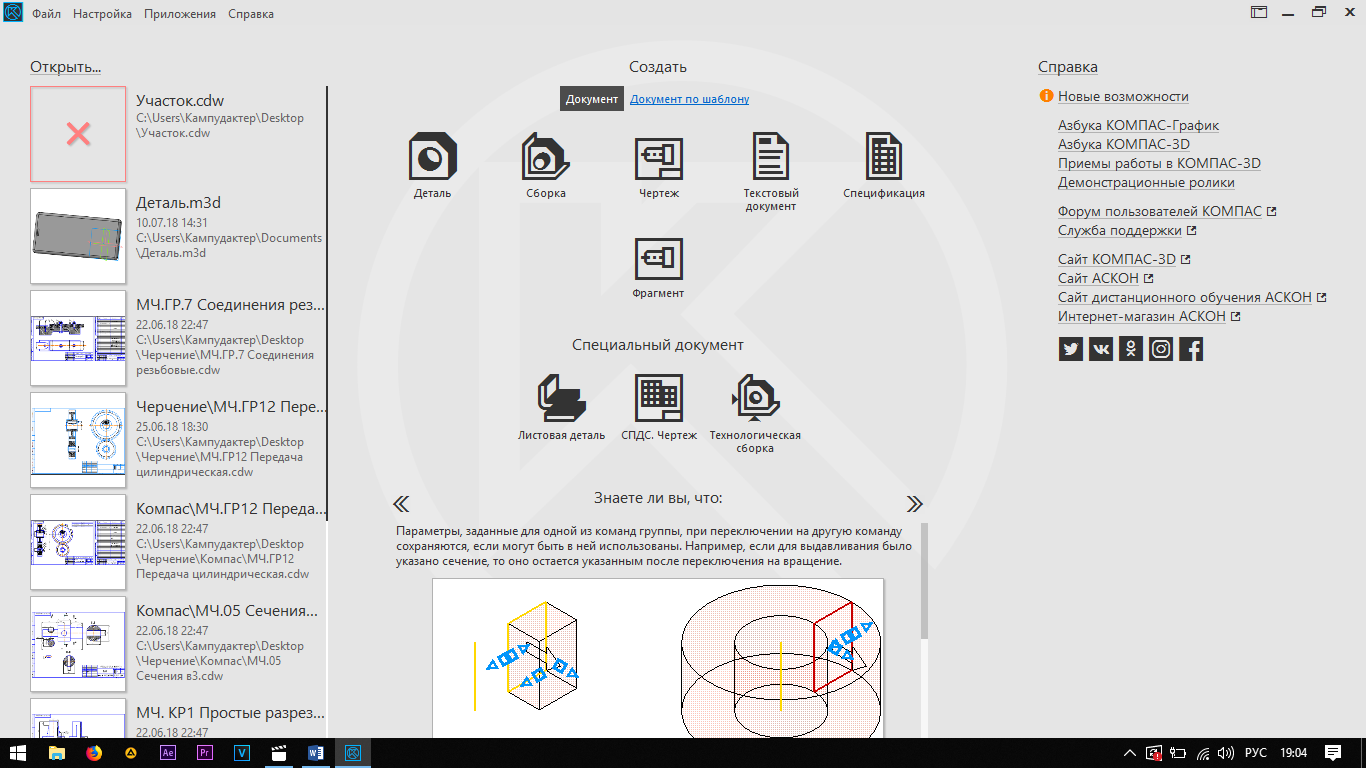The image size is (1366, 768).
Task: Click the tip panel vertical scrollbar
Action: (924, 581)
